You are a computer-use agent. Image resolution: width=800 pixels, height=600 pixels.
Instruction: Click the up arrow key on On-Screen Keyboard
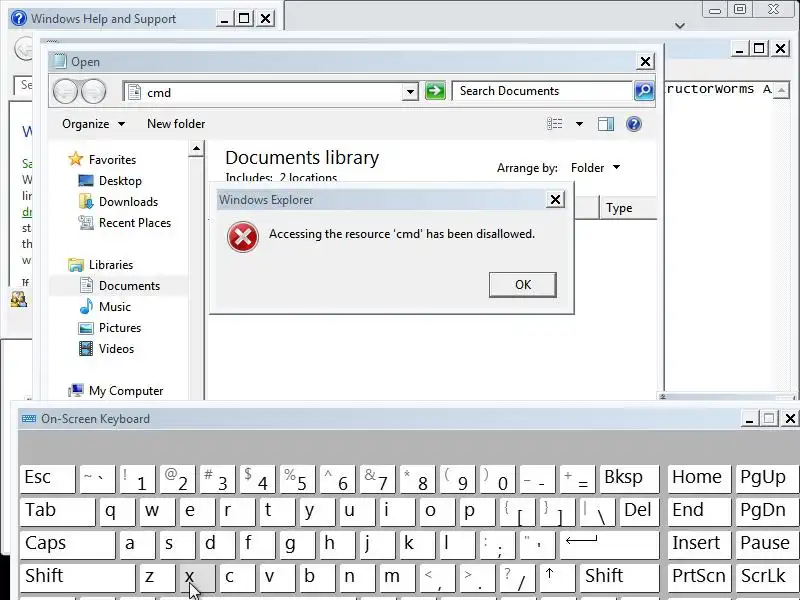557,578
